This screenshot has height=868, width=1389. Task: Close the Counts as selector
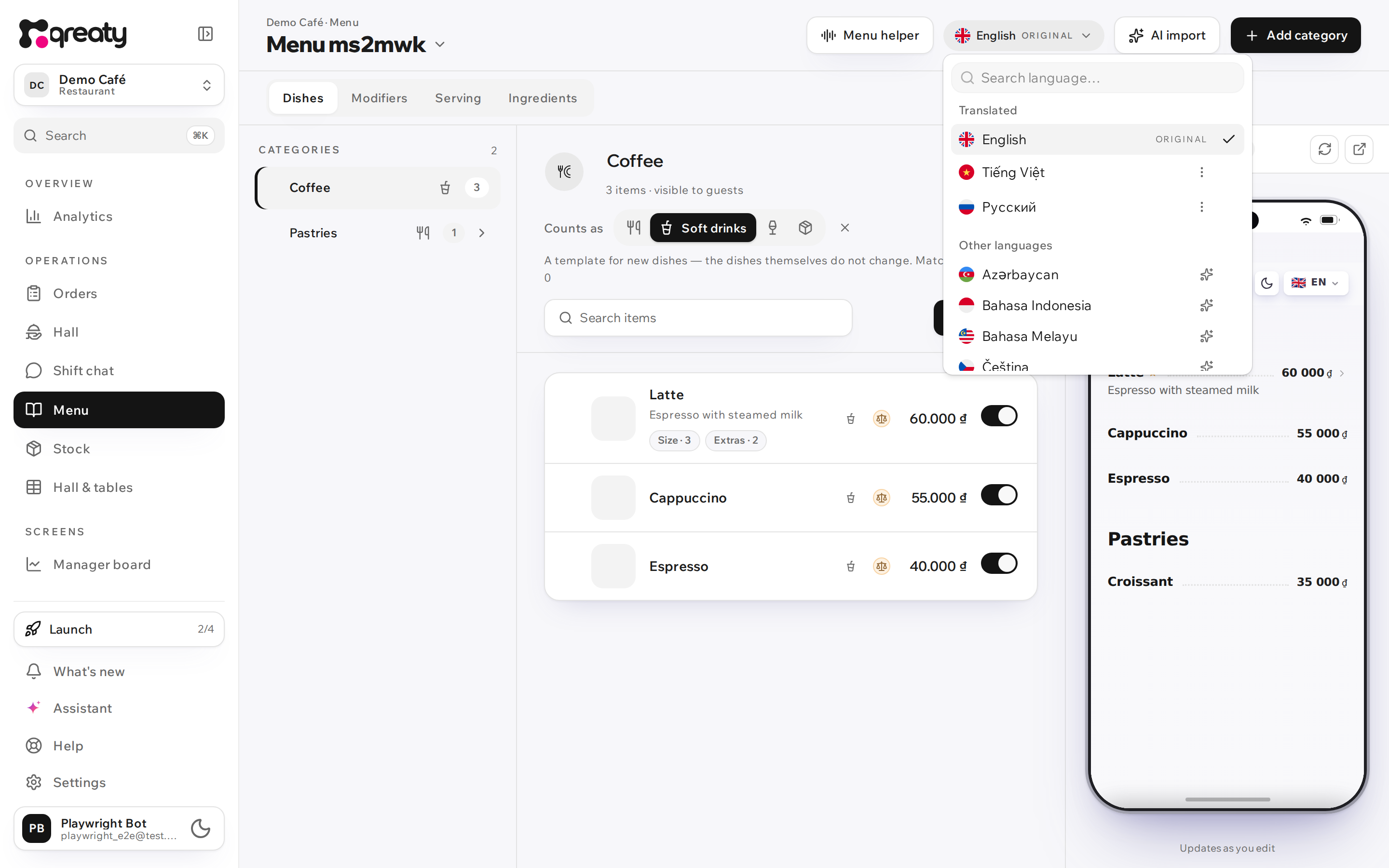tap(845, 228)
